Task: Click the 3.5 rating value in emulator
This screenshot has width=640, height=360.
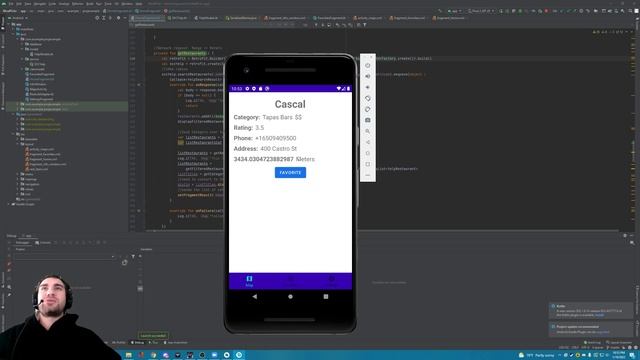Action: 260,128
